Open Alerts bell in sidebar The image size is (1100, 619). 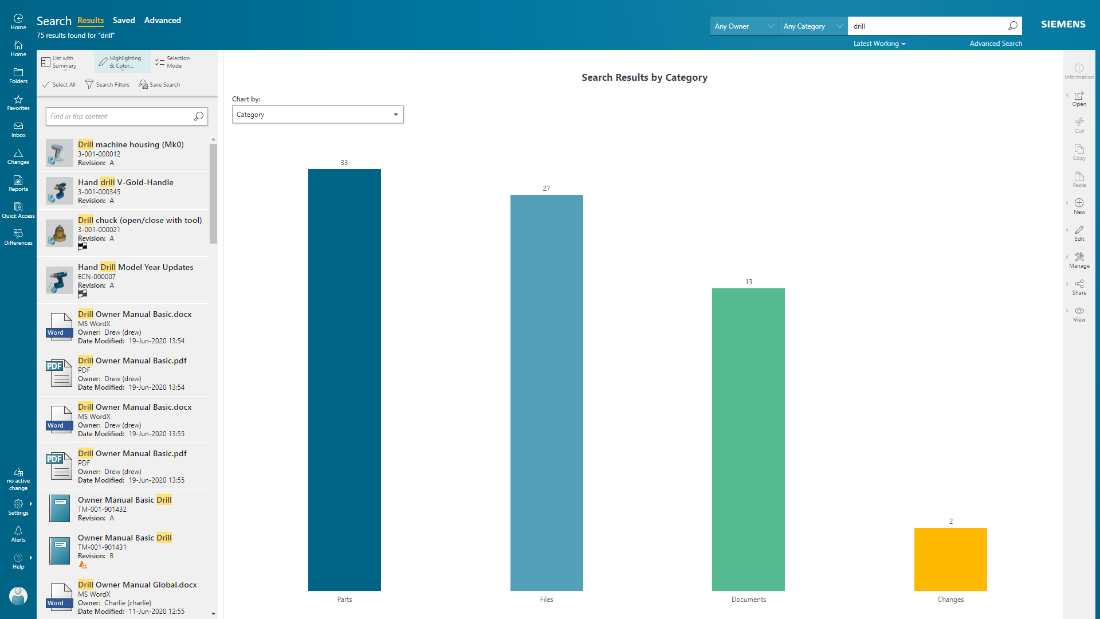(x=18, y=533)
